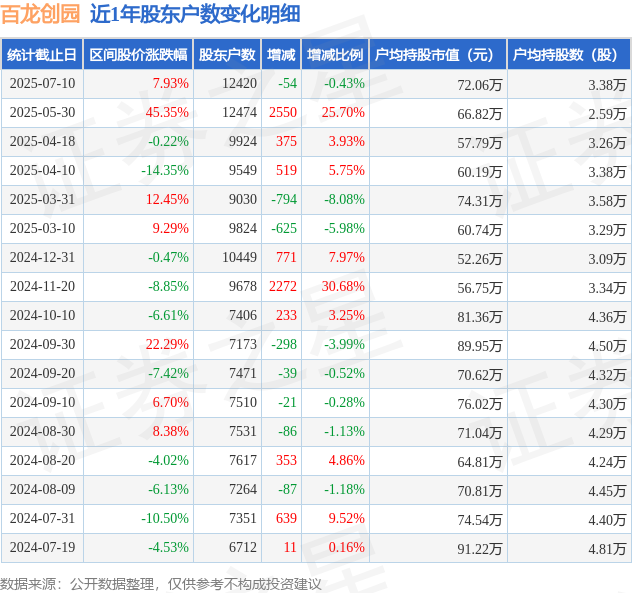The image size is (632, 593).
Task: Click the 户均持股数（股） header
Action: [569, 54]
